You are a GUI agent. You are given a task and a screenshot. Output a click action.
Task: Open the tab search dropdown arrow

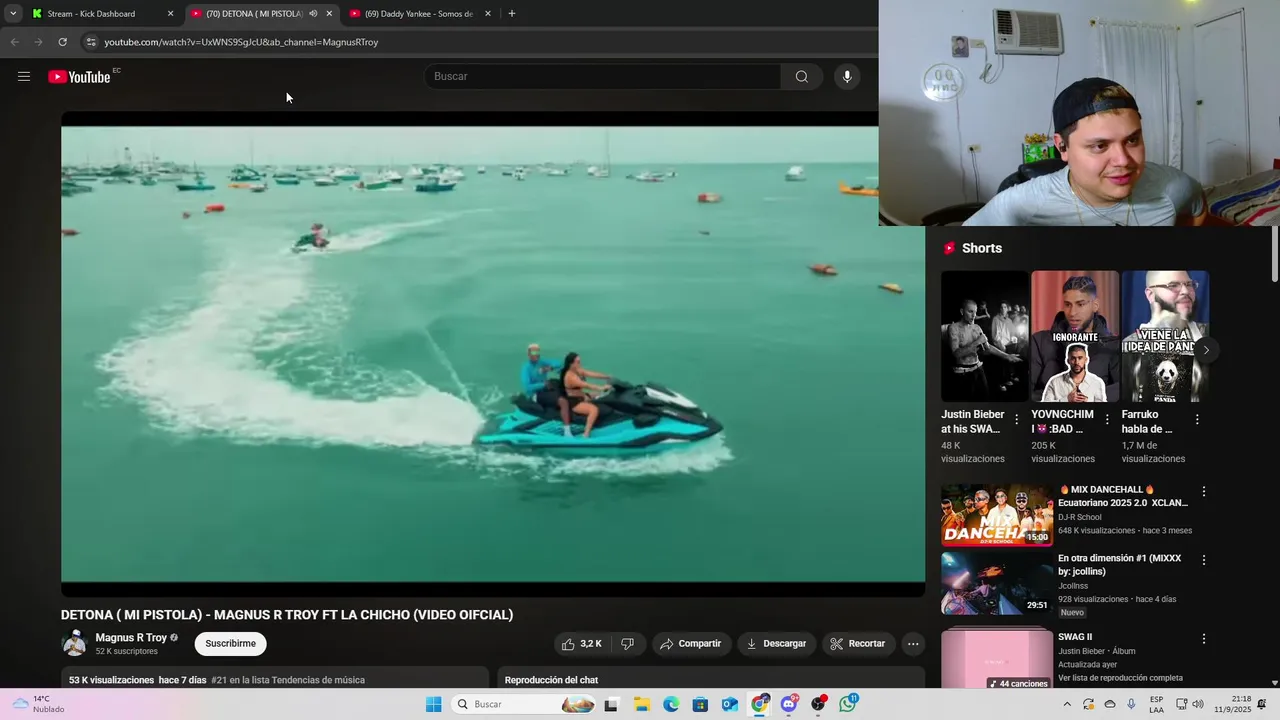click(13, 14)
